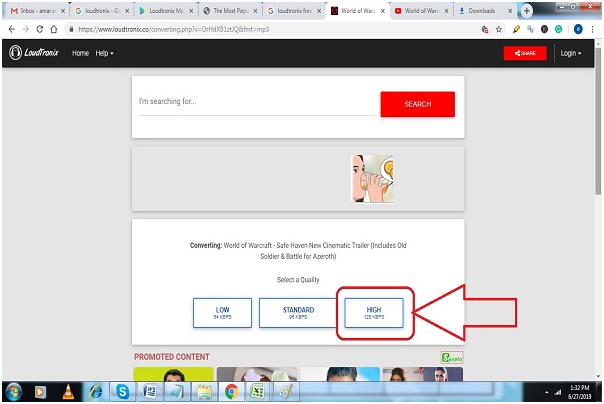604x404 pixels.
Task: Reload the current page
Action: coord(40,29)
